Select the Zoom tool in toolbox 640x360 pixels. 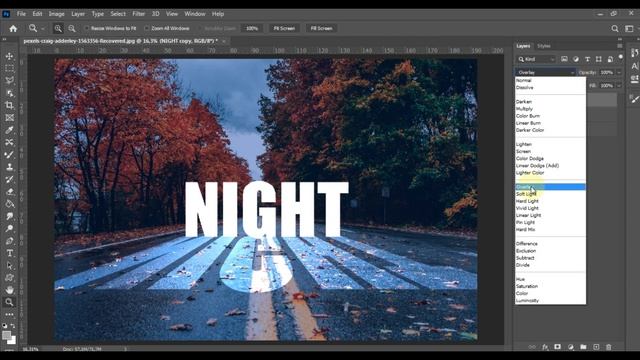(9, 302)
